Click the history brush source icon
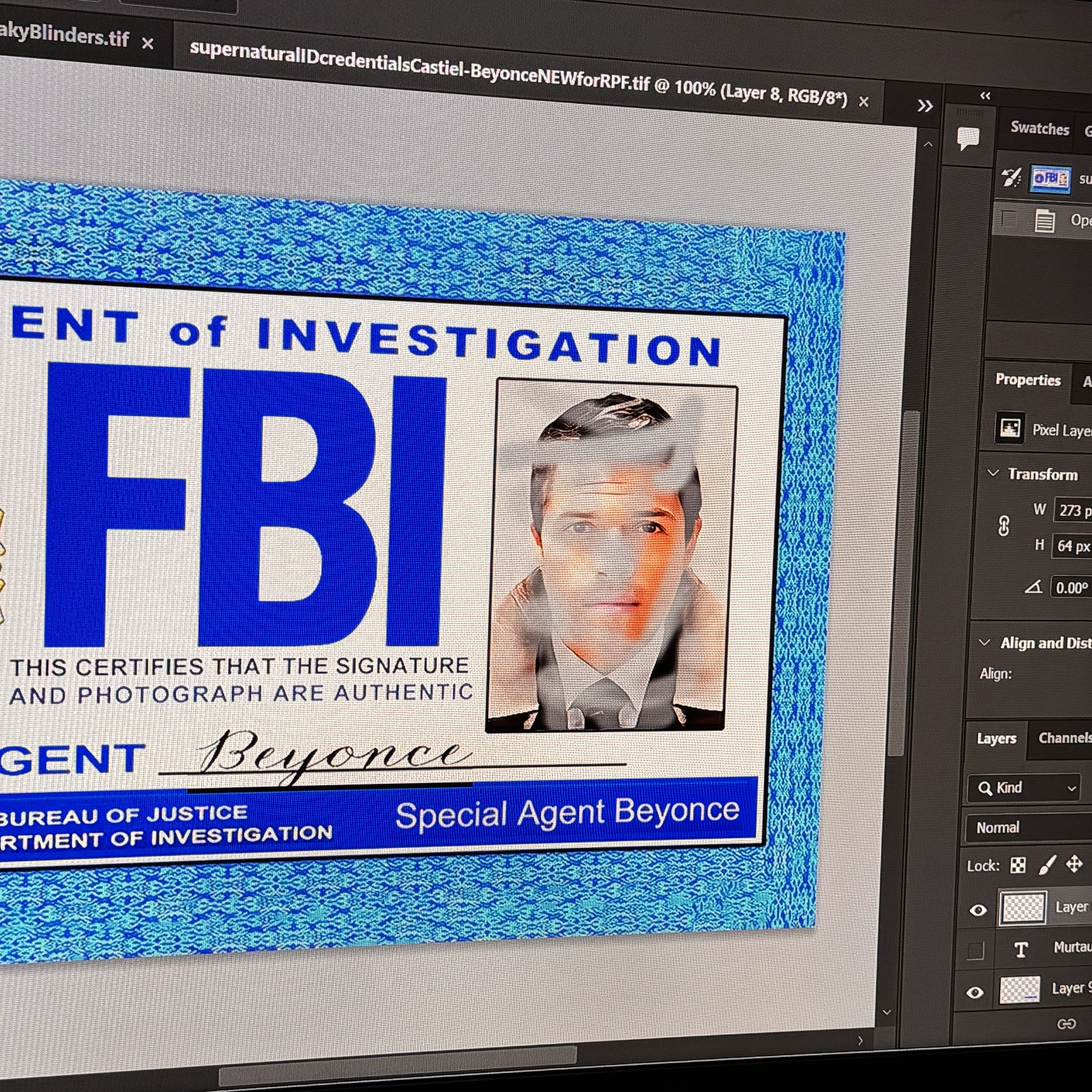1092x1092 pixels. [x=1011, y=177]
